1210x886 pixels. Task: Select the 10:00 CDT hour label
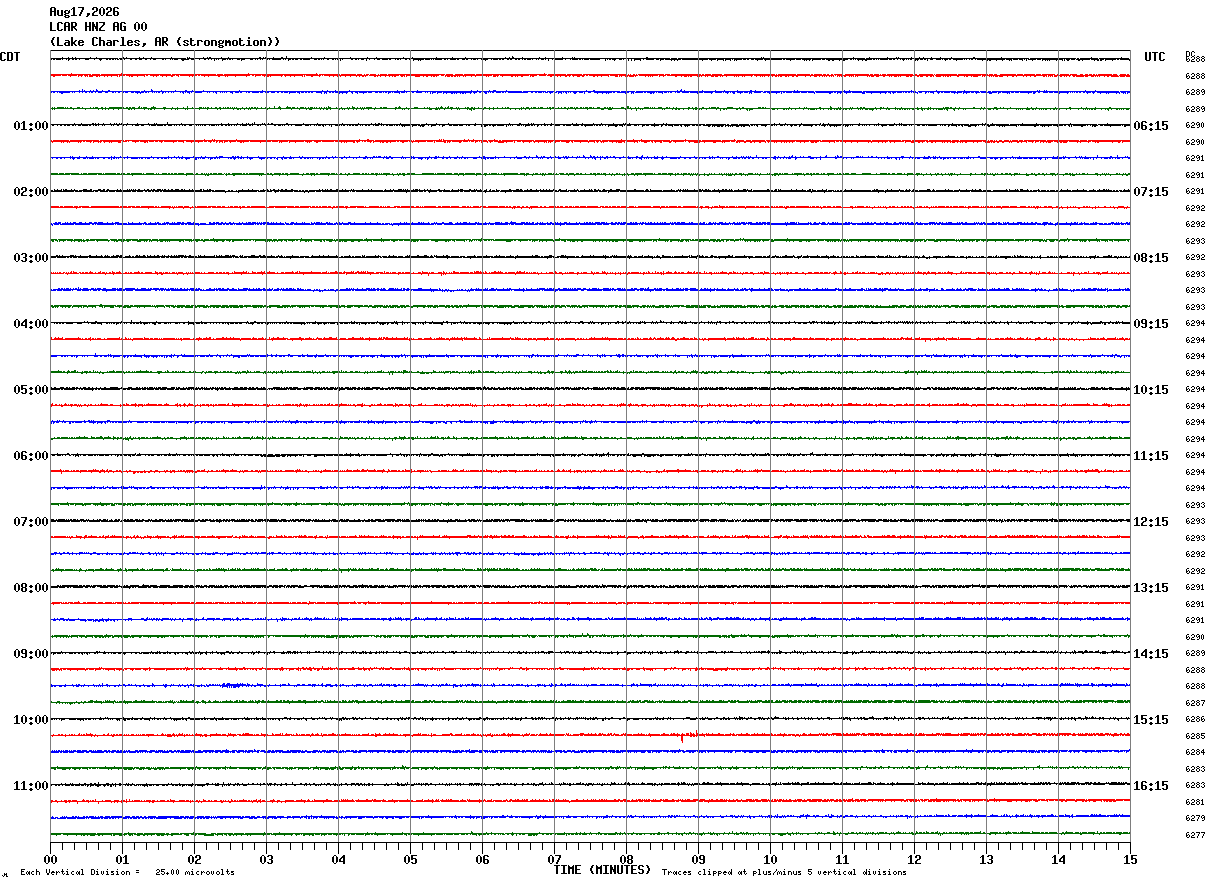(31, 720)
